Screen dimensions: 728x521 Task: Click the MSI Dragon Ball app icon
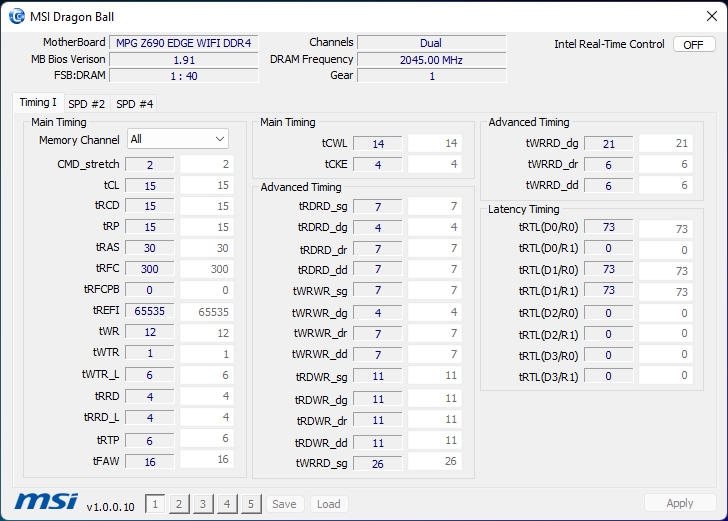(x=17, y=17)
